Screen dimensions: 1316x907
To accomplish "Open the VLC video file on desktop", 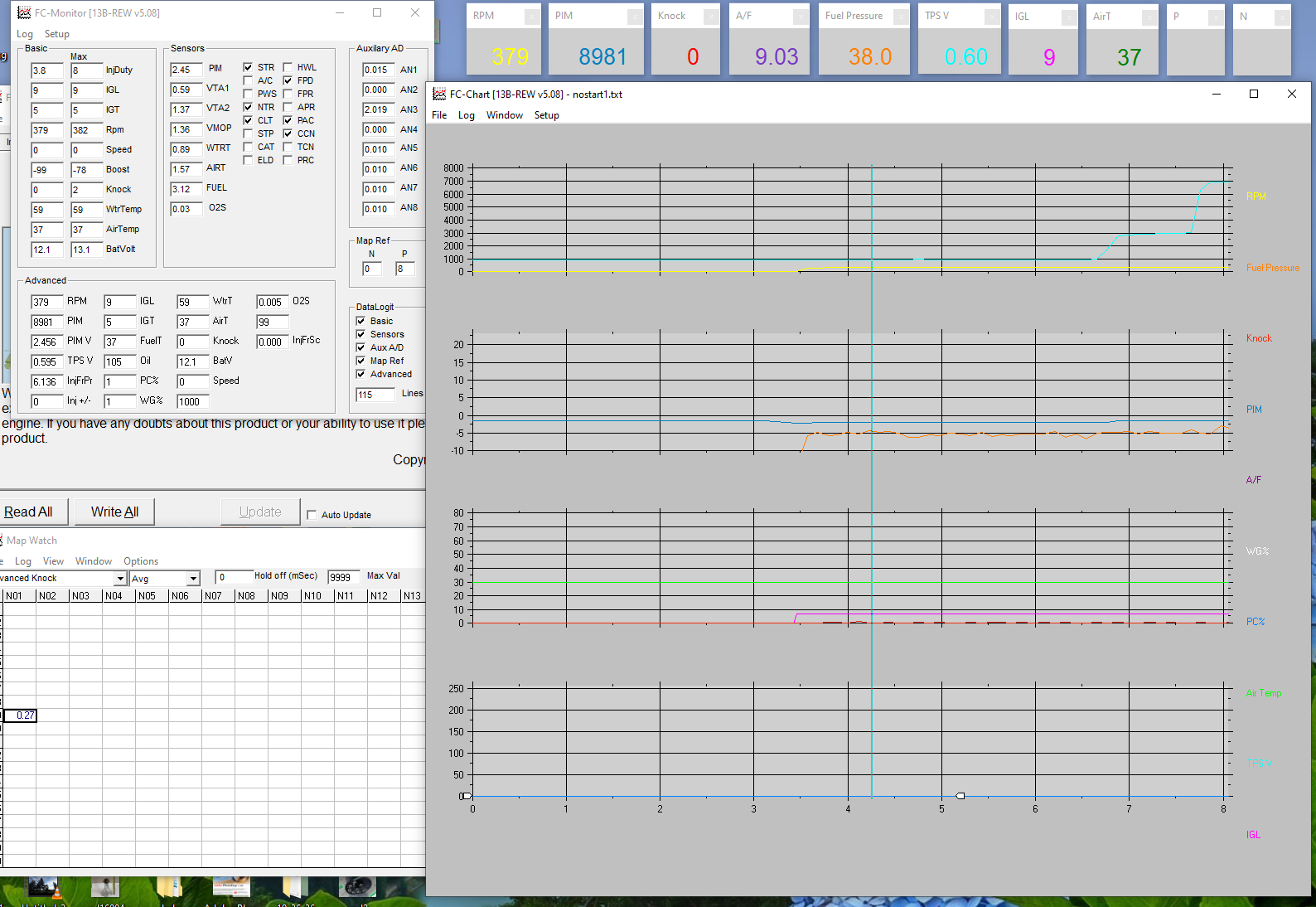I will click(x=43, y=888).
